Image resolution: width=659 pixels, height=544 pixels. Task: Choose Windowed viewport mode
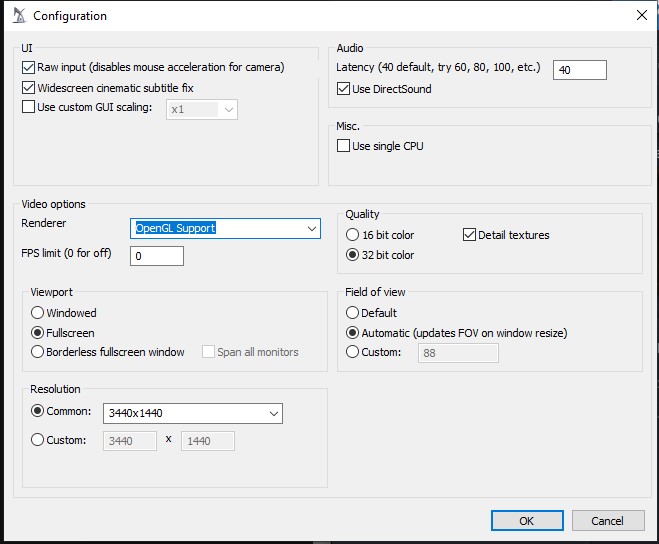37,313
